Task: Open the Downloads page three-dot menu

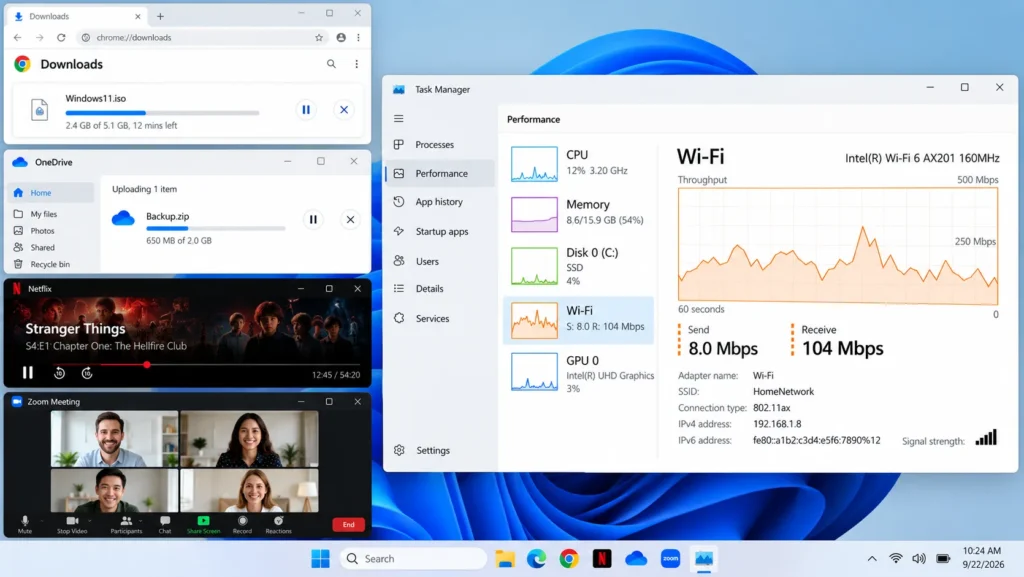Action: tap(357, 64)
